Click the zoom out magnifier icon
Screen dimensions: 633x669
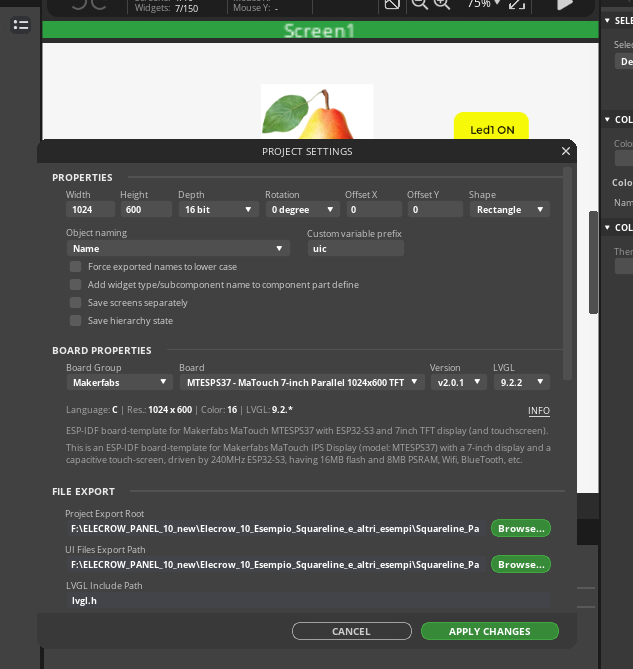419,4
